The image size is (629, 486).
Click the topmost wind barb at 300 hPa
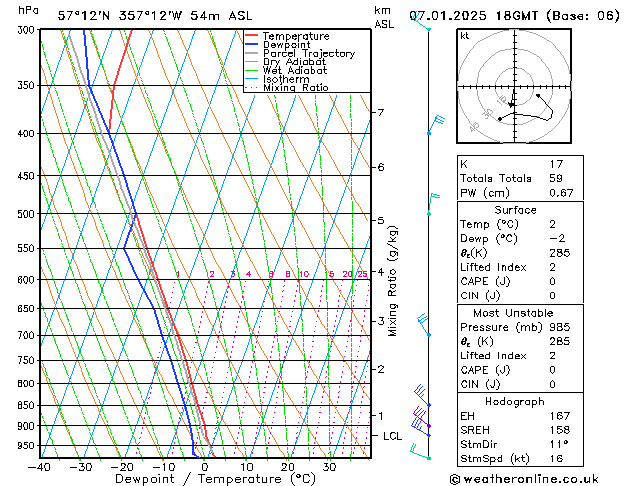[x=423, y=24]
